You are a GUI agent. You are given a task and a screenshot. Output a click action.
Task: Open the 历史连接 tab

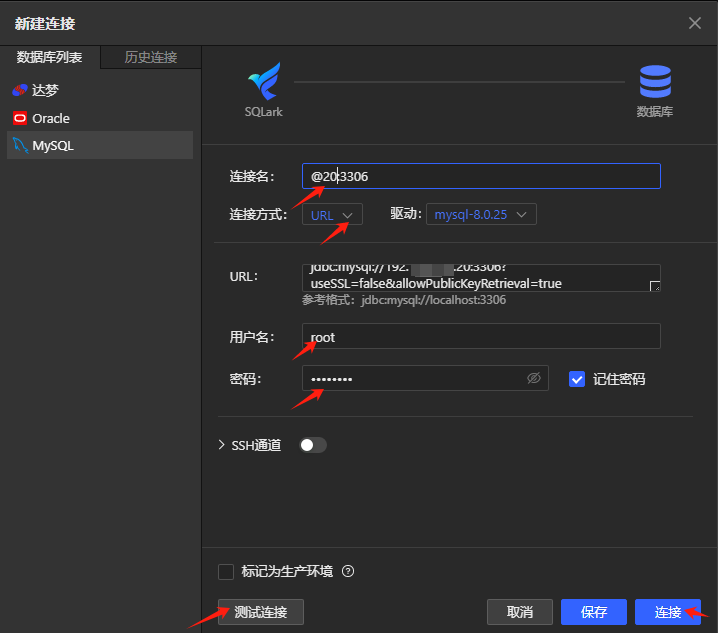pos(151,57)
